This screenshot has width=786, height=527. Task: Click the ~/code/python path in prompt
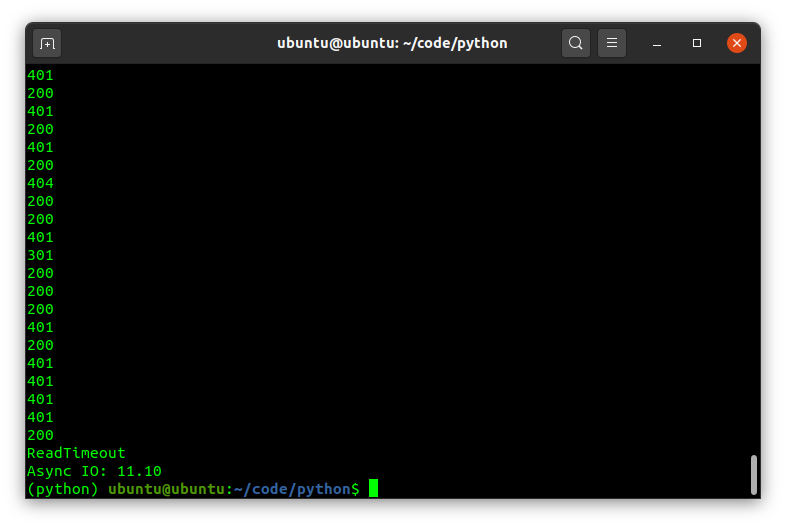[x=292, y=489]
